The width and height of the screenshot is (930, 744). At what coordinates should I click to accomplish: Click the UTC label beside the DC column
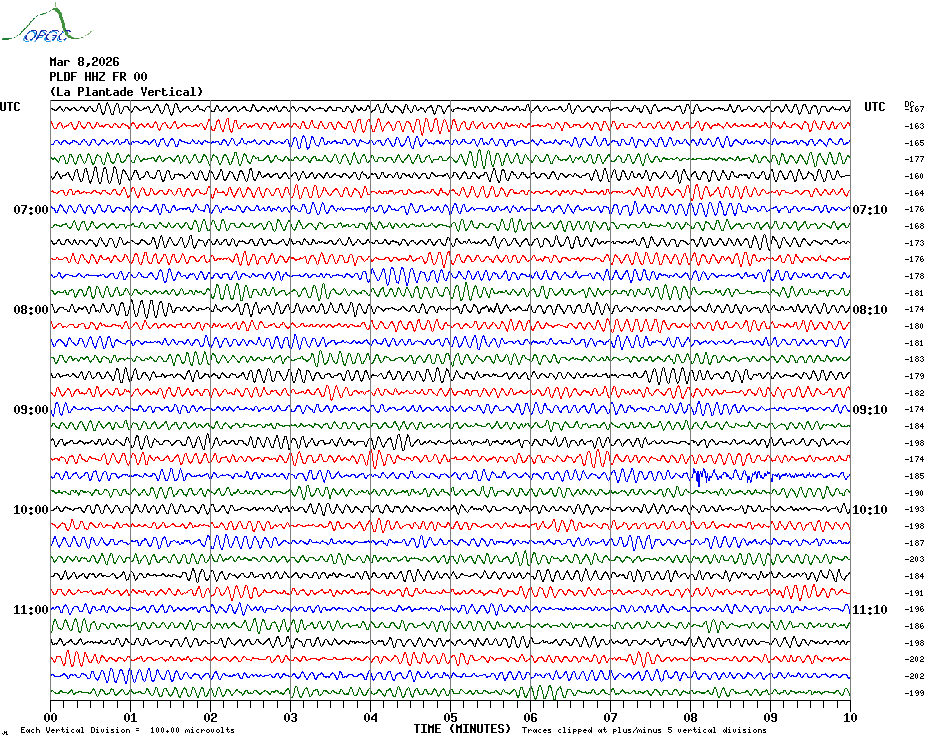(874, 107)
